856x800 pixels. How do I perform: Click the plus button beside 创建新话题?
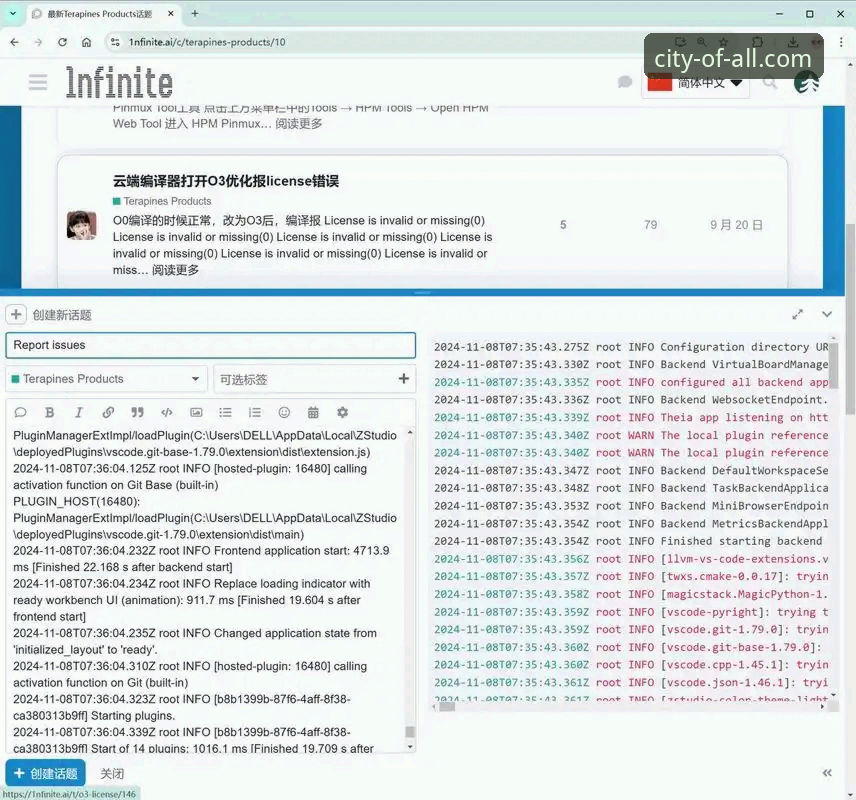click(x=16, y=315)
